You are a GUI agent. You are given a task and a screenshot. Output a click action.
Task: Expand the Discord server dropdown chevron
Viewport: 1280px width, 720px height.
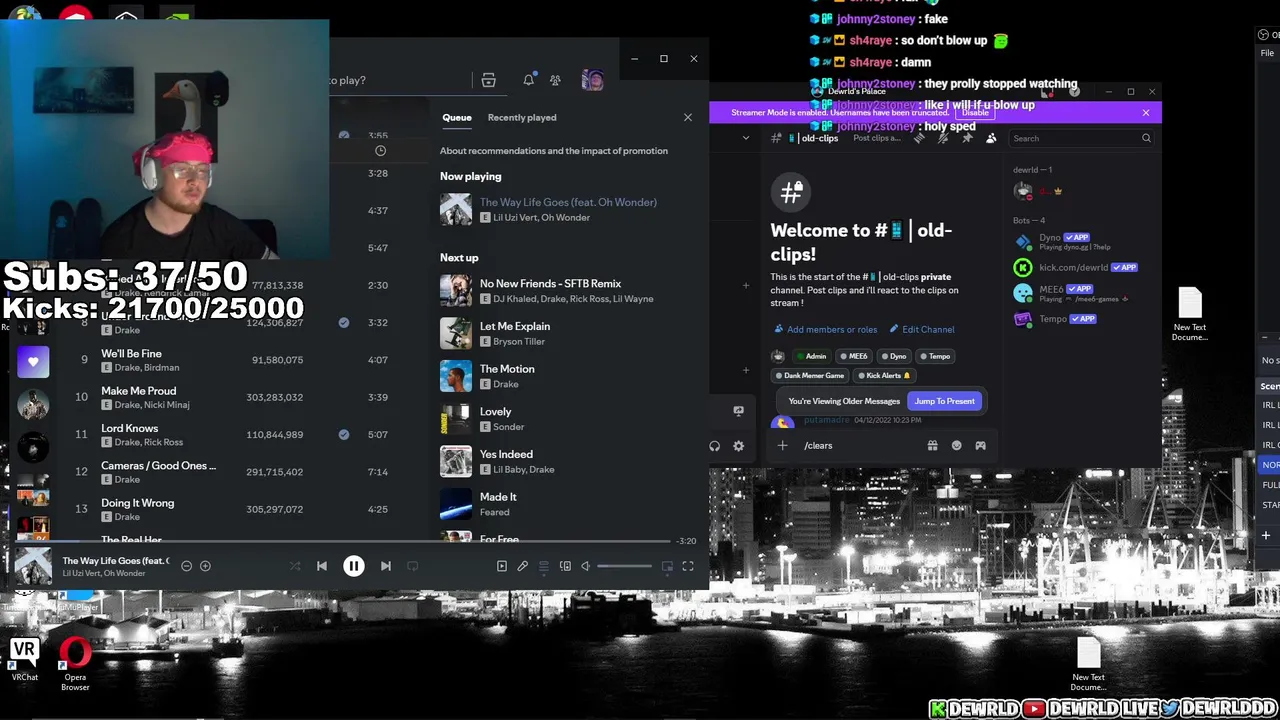click(x=745, y=139)
